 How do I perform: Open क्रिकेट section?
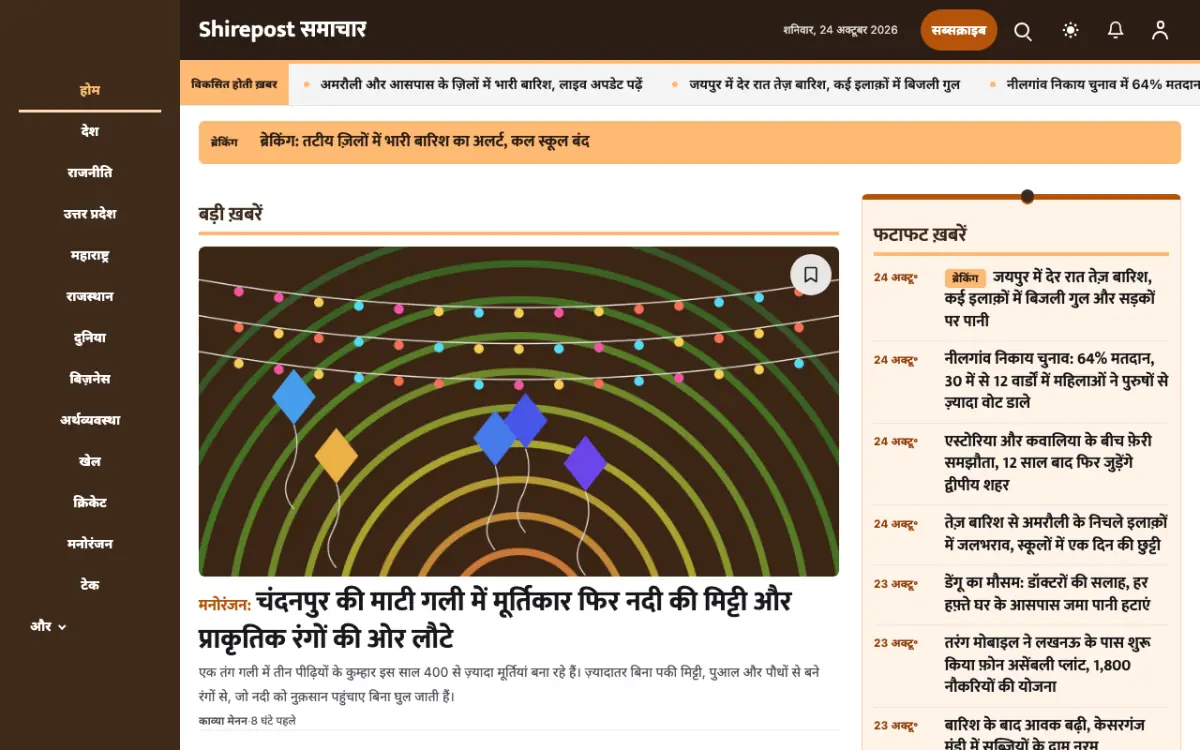tap(90, 502)
